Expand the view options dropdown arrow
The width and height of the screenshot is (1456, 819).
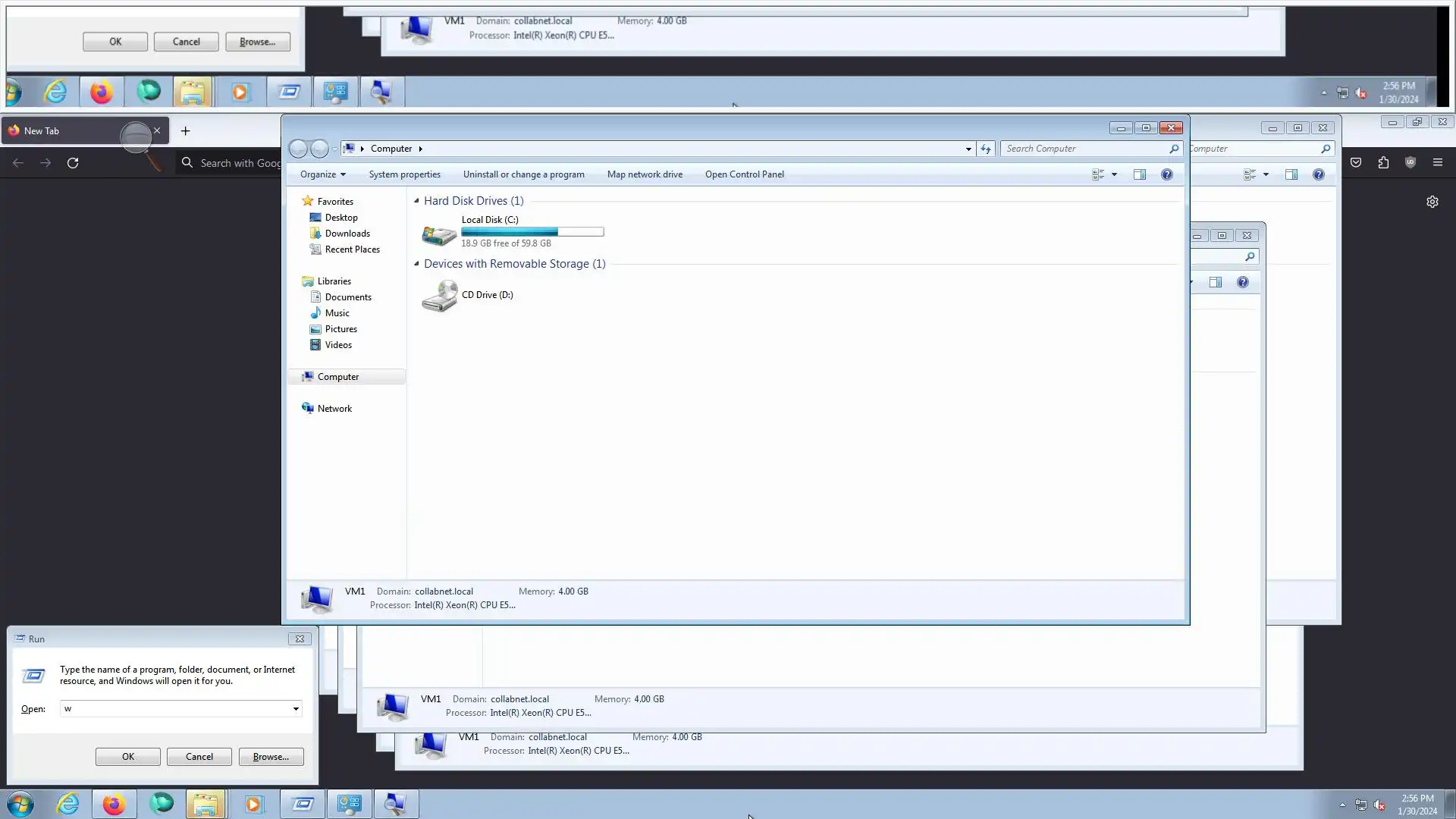click(1114, 174)
